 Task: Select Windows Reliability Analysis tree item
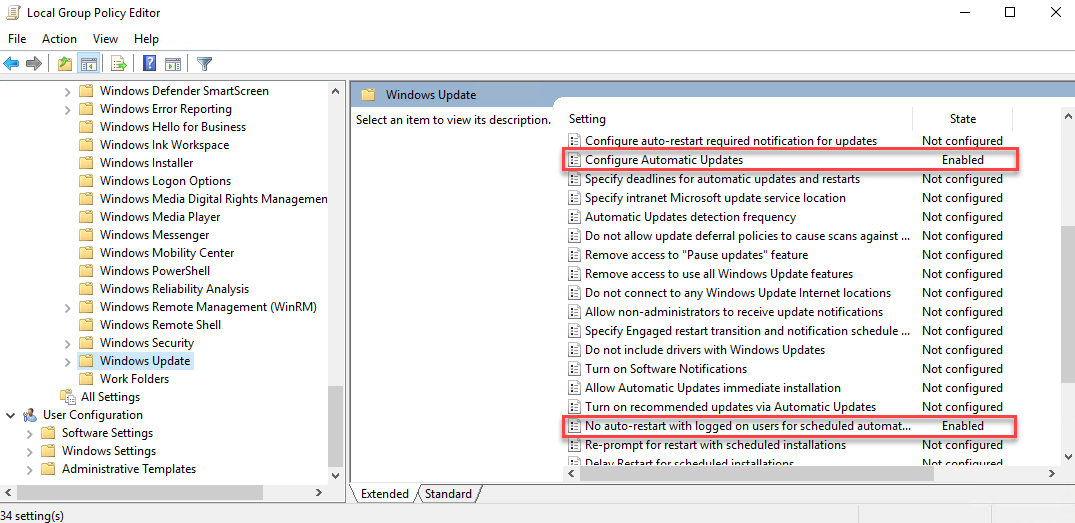(x=175, y=289)
